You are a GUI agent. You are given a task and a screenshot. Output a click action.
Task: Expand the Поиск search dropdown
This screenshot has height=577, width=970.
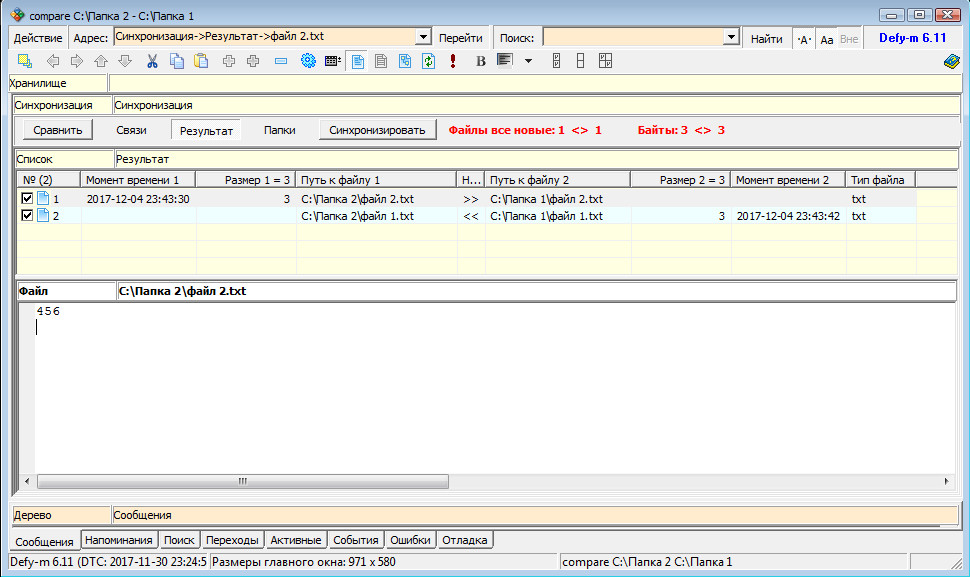click(x=731, y=37)
